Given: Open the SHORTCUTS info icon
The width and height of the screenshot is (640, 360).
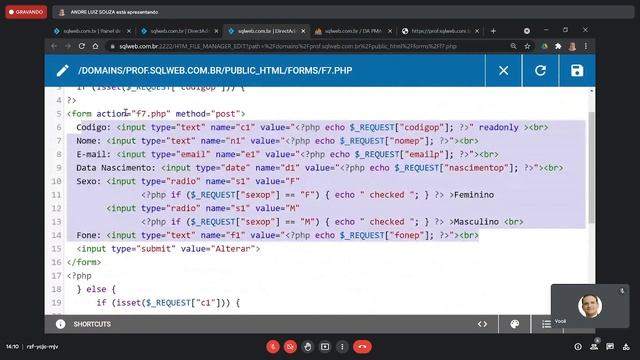Looking at the screenshot, I should point(60,324).
